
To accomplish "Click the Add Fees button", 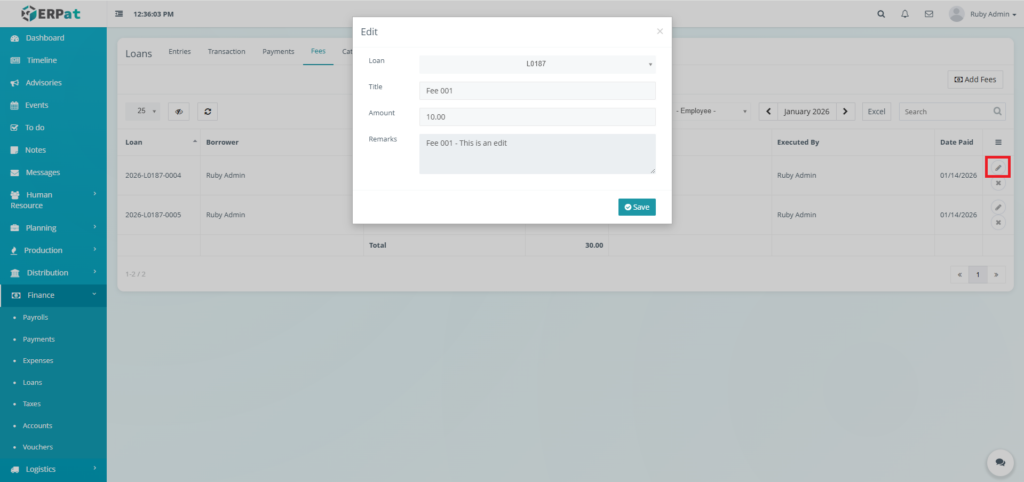I will point(976,80).
